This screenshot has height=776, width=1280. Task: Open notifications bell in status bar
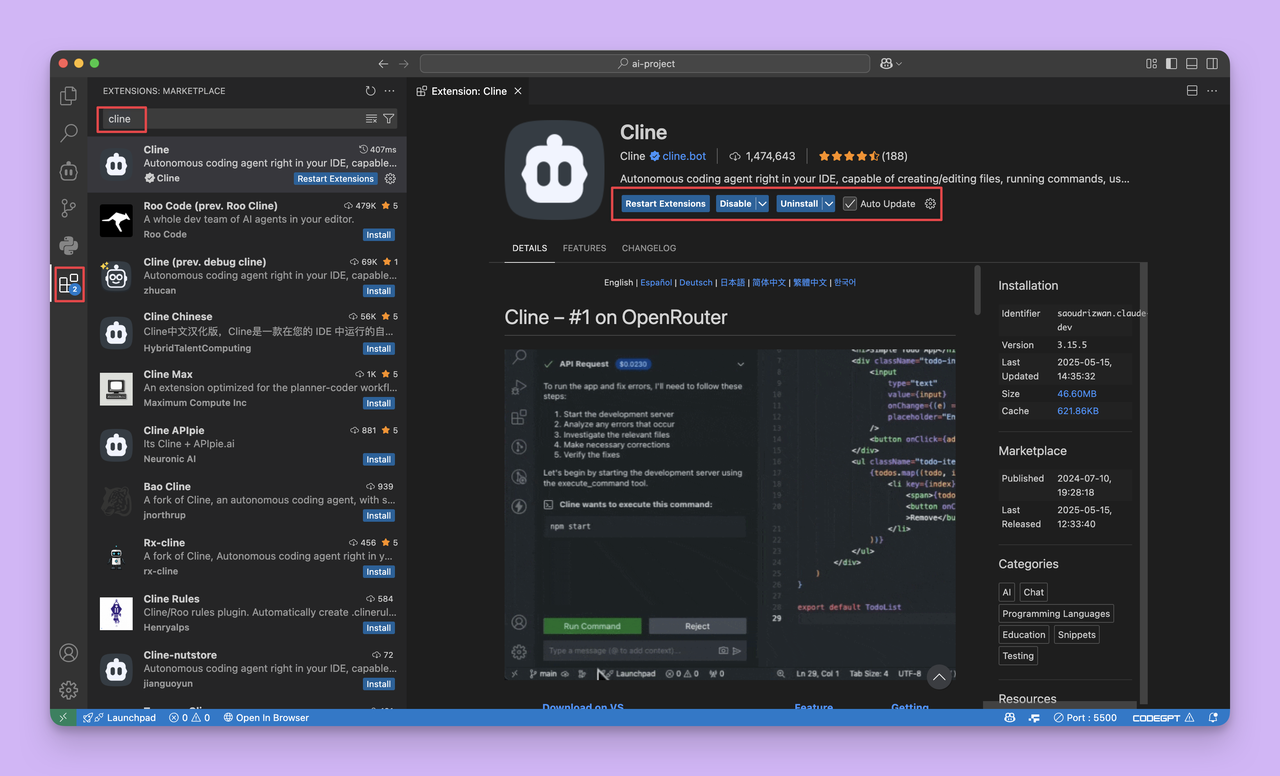pos(1214,718)
